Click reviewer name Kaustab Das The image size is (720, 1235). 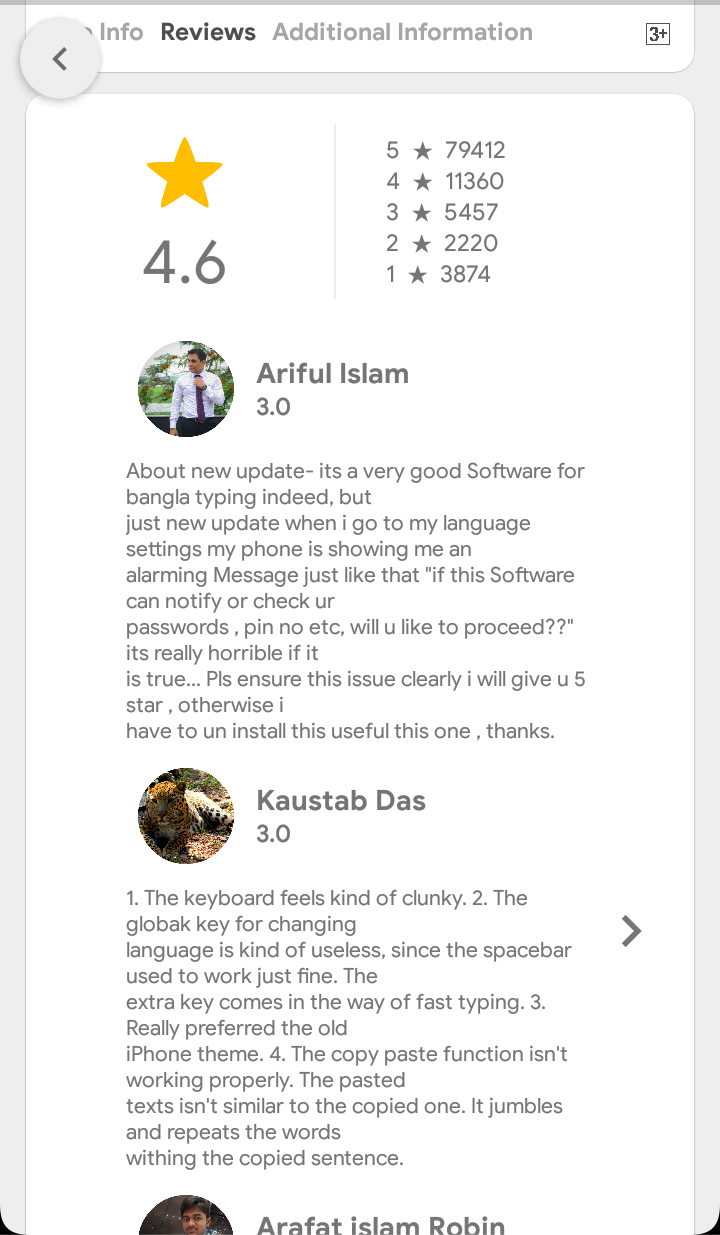[x=341, y=801]
